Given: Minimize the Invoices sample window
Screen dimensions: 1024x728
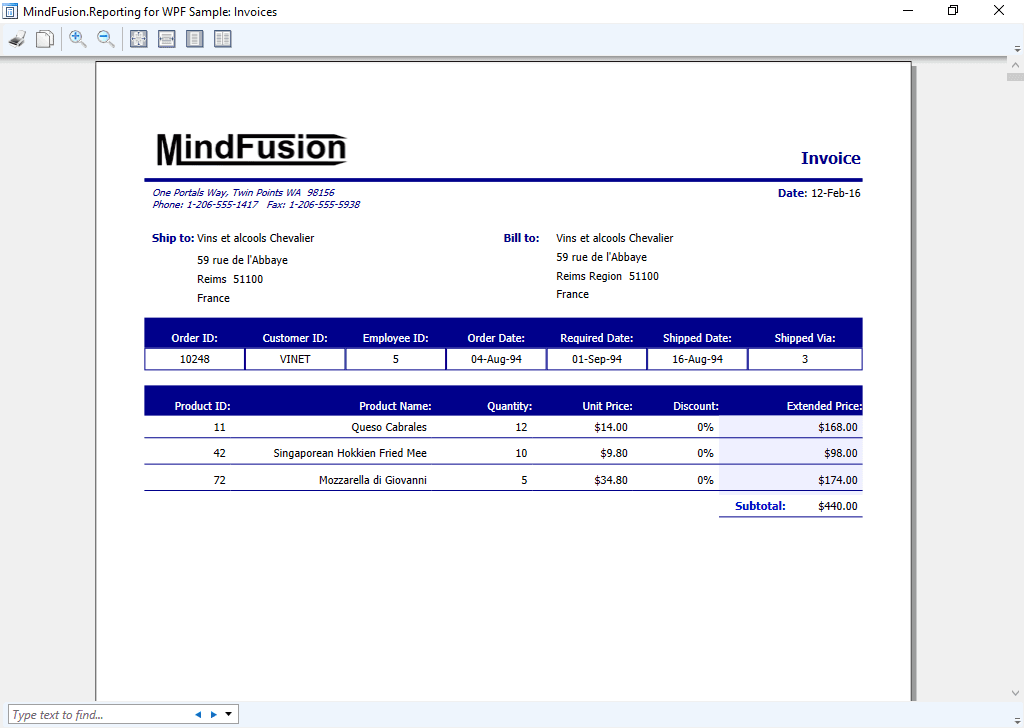Looking at the screenshot, I should click(908, 10).
